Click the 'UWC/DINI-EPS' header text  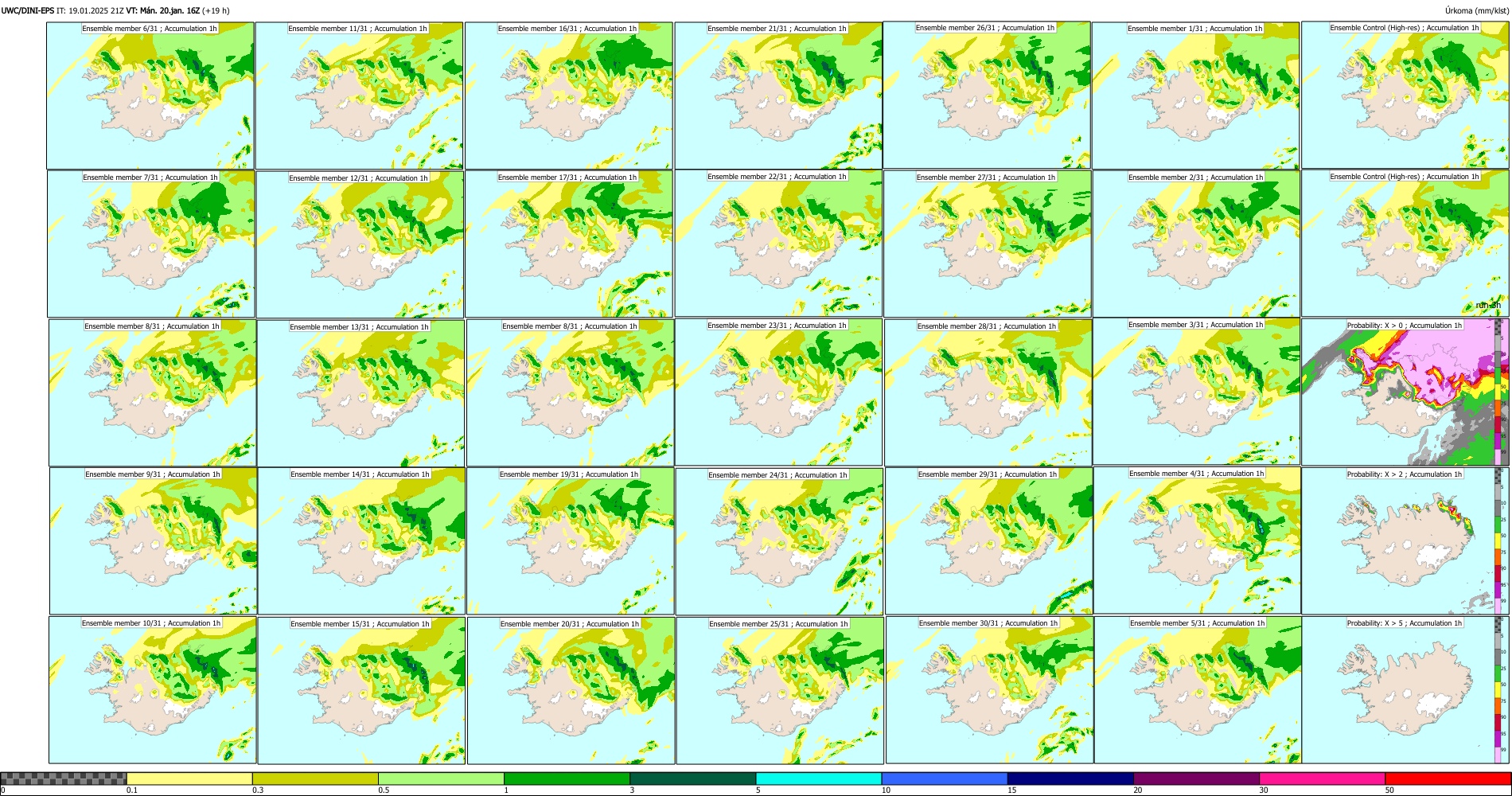(x=28, y=10)
